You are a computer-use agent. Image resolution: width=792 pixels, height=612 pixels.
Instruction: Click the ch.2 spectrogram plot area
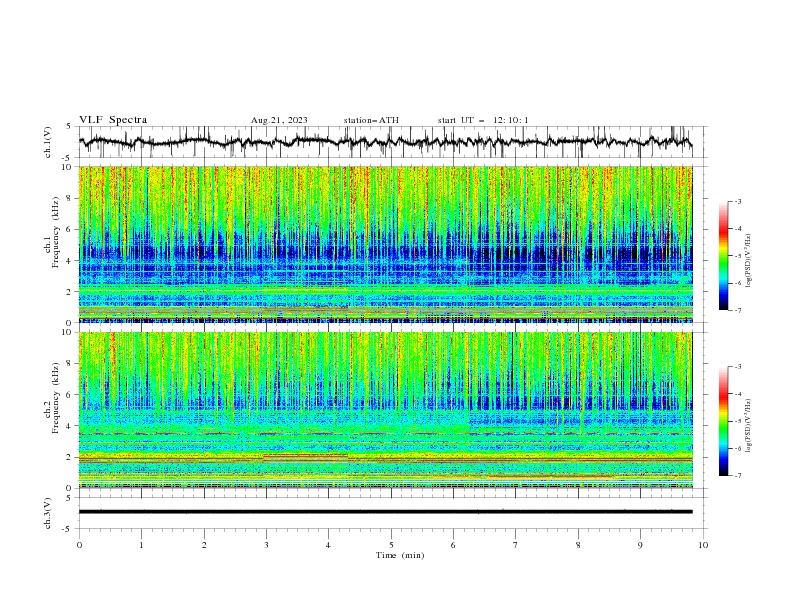385,410
